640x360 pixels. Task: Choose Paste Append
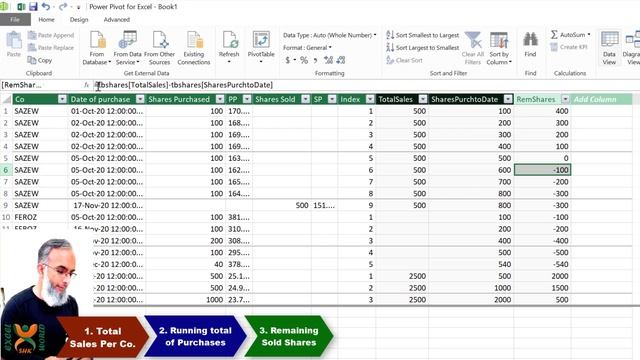pos(51,36)
